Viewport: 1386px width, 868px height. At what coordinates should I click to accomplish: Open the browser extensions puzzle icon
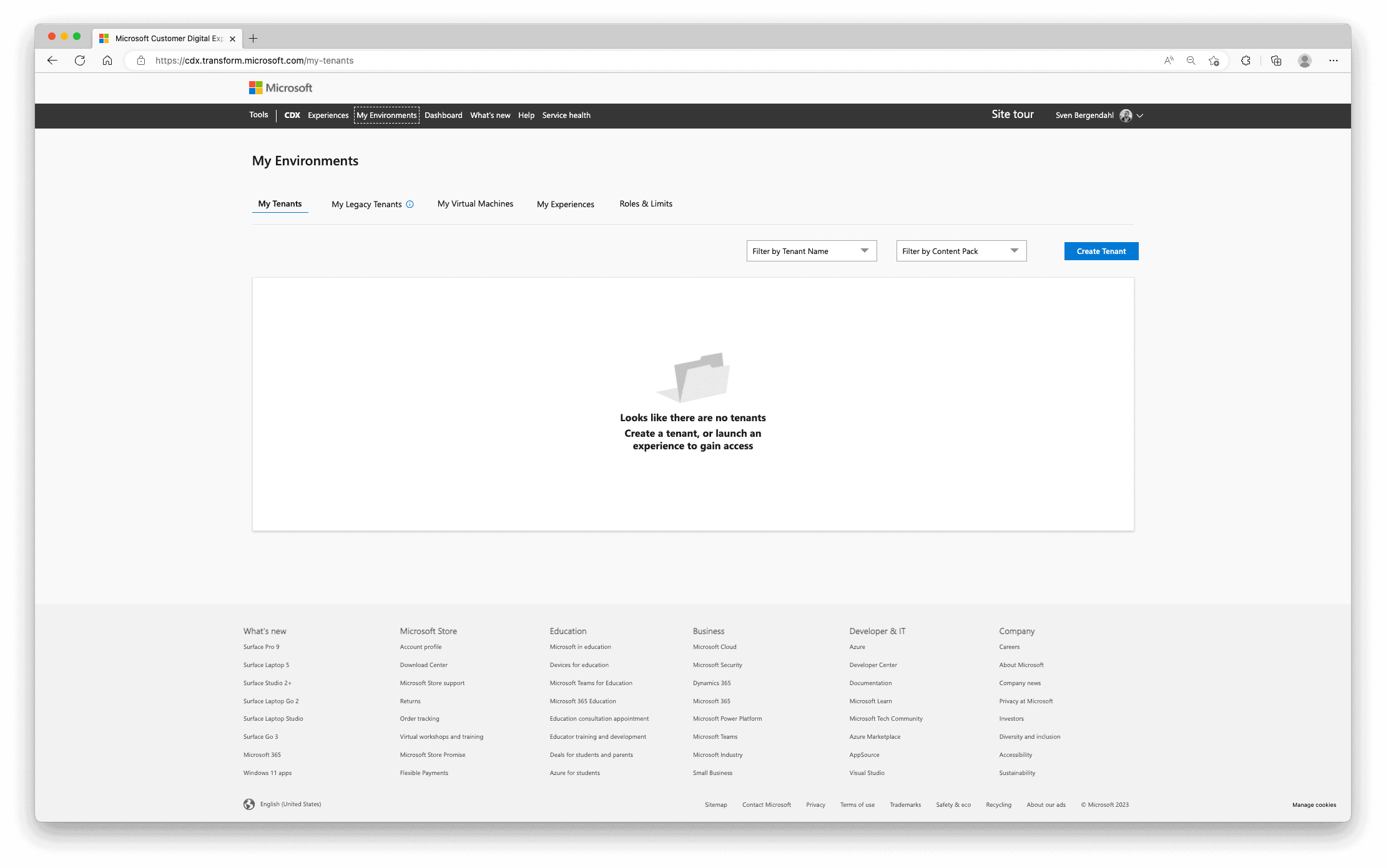click(1246, 61)
